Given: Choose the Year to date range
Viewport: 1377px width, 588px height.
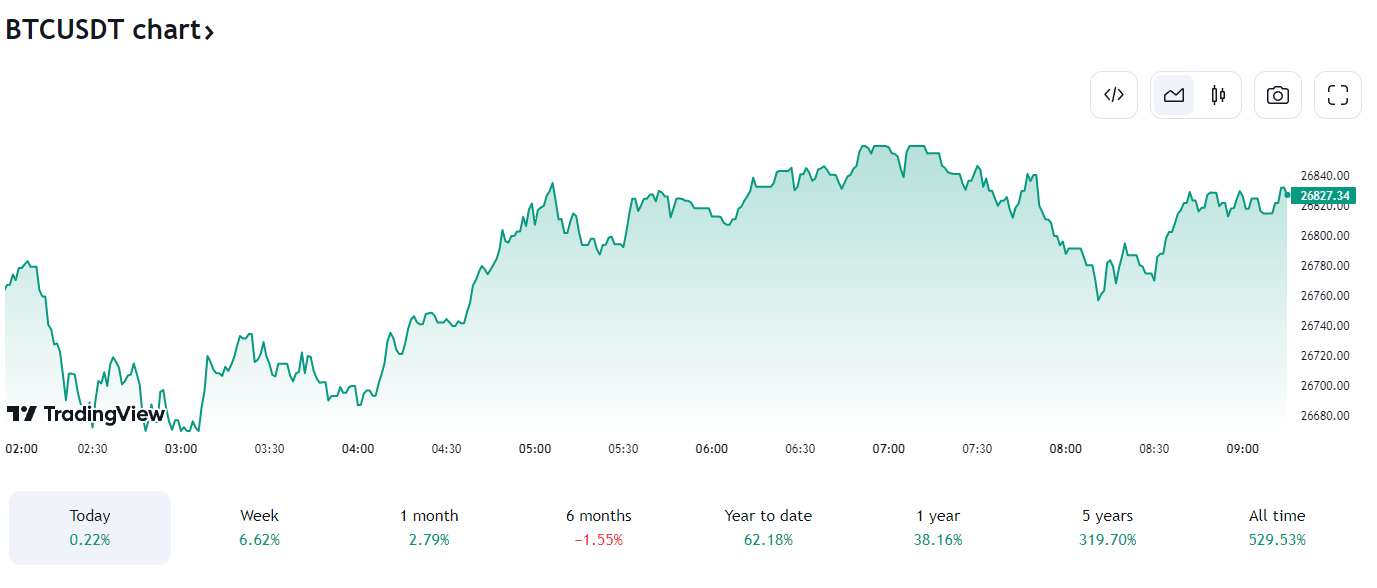Looking at the screenshot, I should click(x=768, y=527).
